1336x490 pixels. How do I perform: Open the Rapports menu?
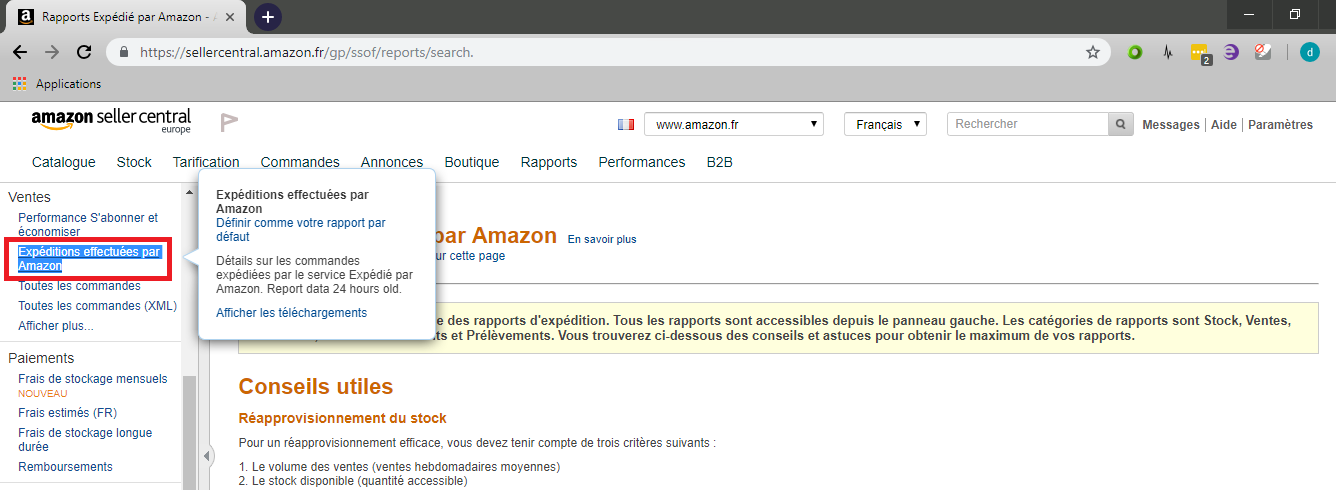(x=549, y=162)
